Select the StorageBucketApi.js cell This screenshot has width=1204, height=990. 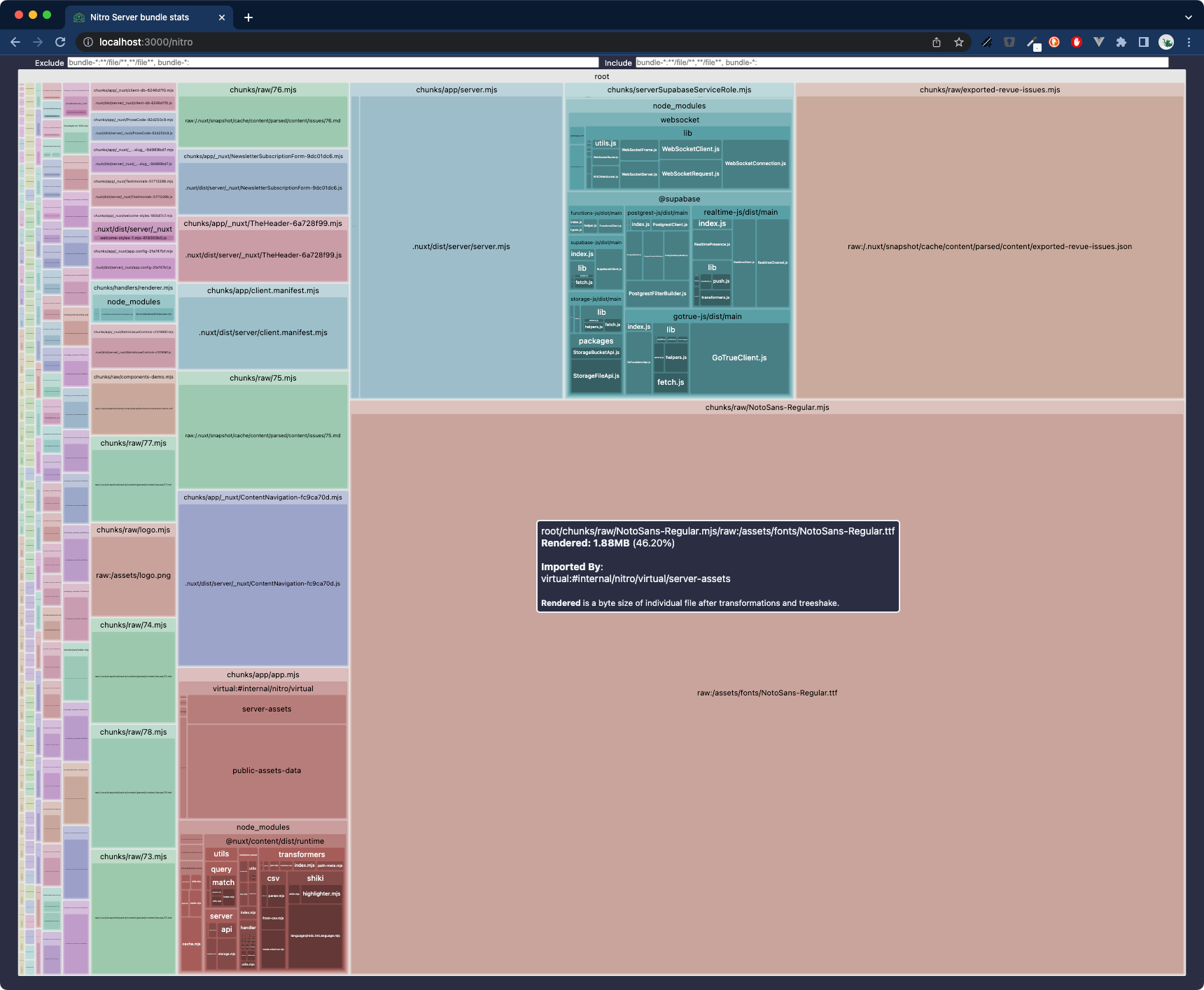coord(596,353)
